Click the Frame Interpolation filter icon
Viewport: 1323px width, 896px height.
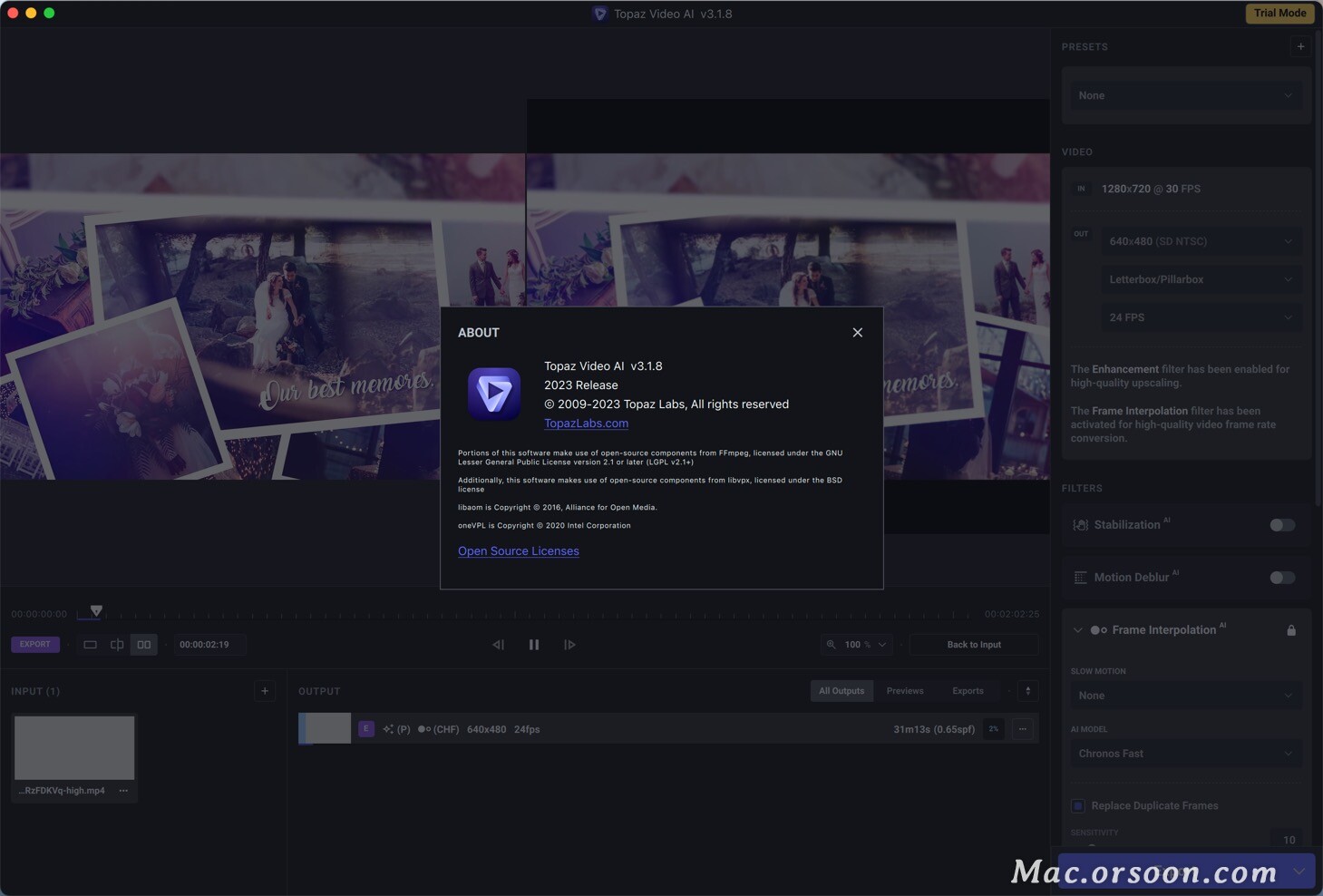[1098, 630]
